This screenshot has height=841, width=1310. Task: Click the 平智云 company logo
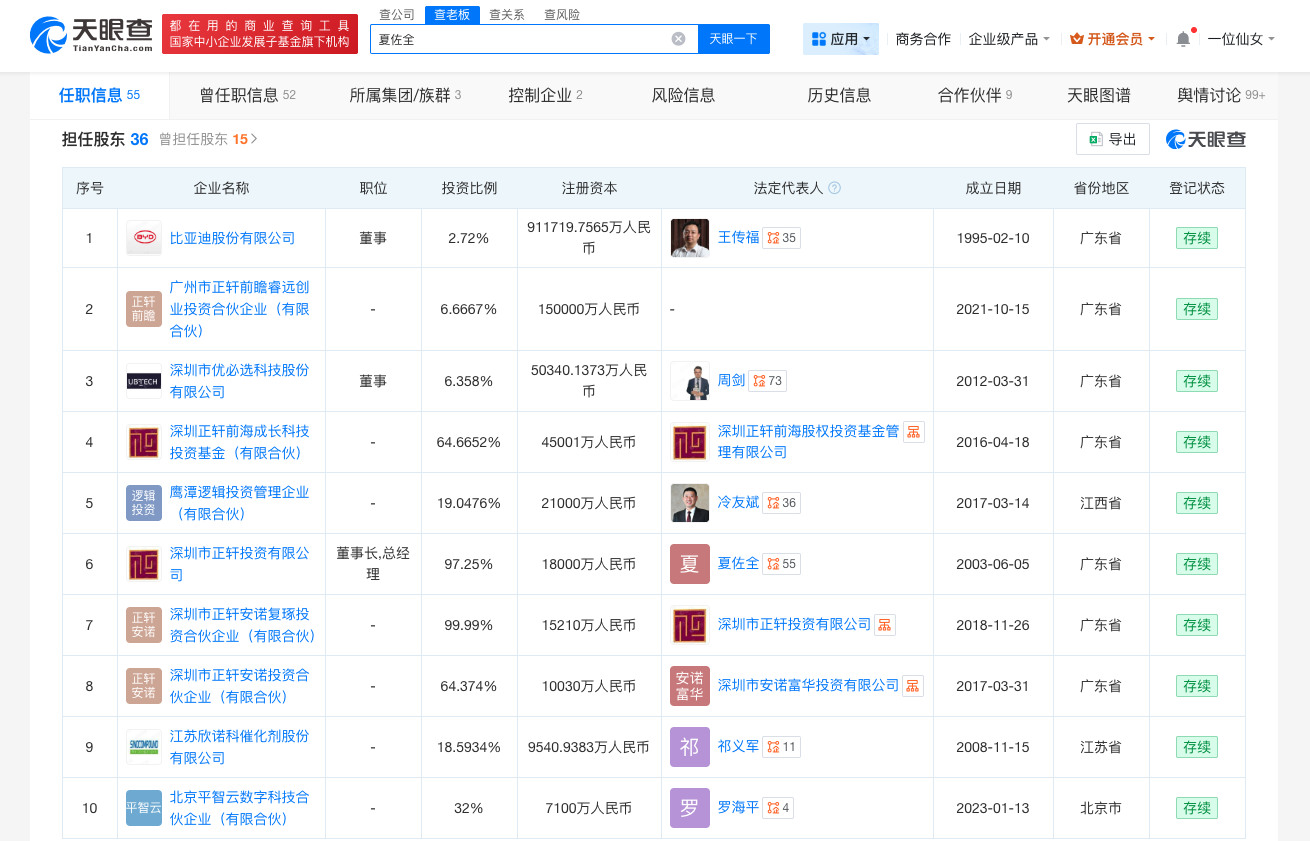pyautogui.click(x=144, y=808)
